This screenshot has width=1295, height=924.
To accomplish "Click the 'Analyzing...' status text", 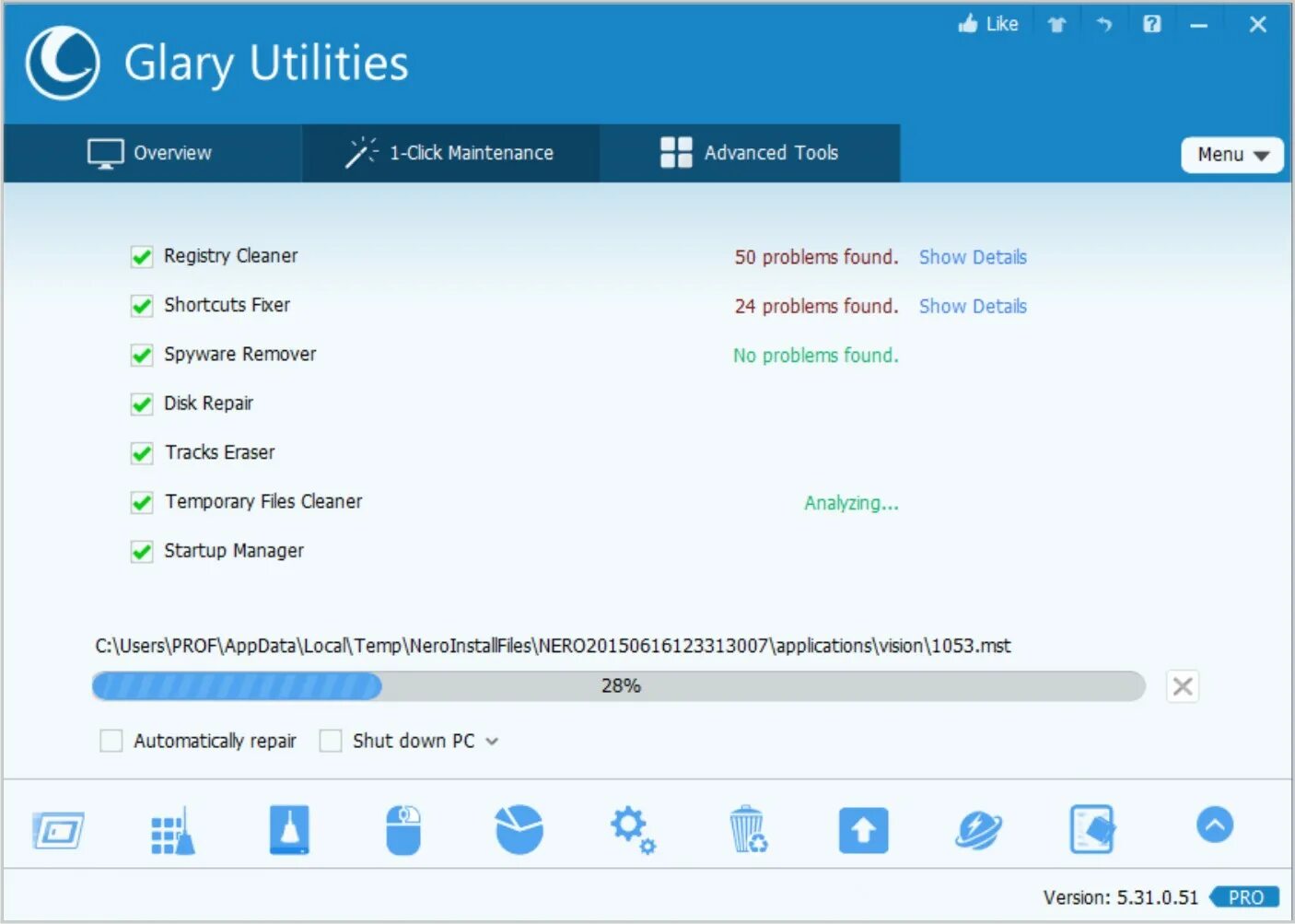I will point(851,503).
